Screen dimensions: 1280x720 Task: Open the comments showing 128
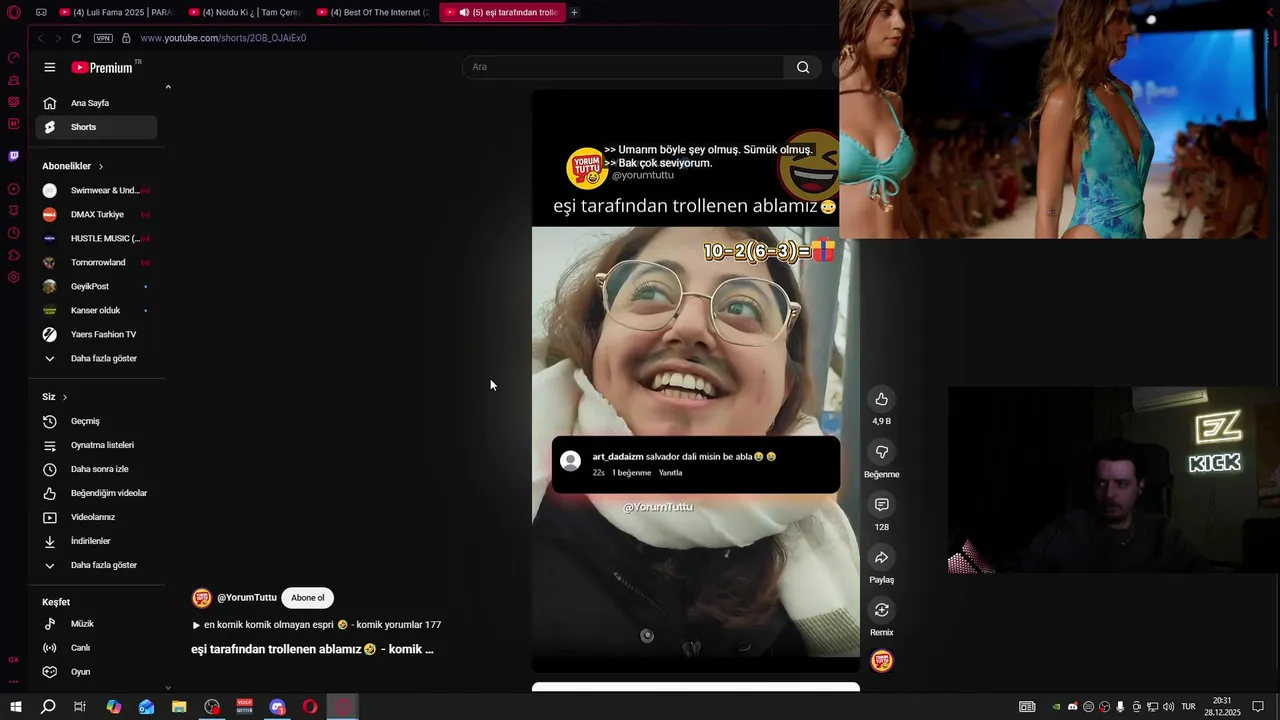pyautogui.click(x=881, y=505)
